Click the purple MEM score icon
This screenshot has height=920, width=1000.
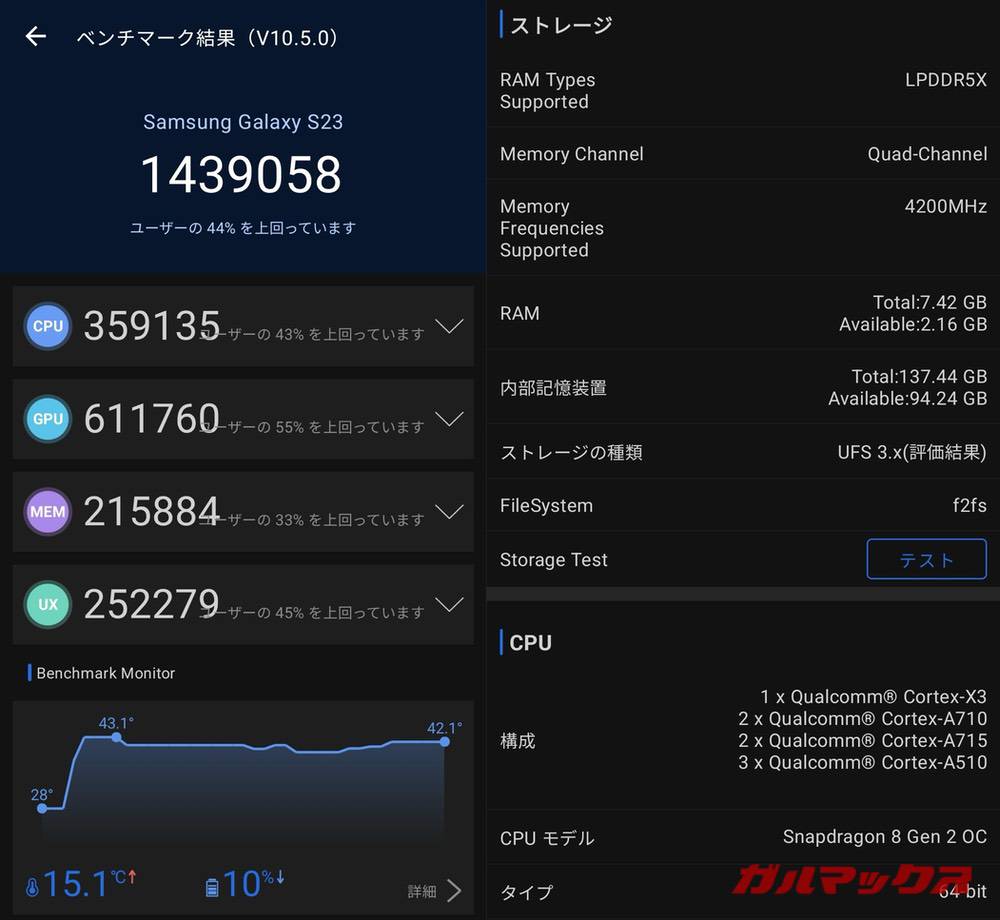tap(48, 512)
